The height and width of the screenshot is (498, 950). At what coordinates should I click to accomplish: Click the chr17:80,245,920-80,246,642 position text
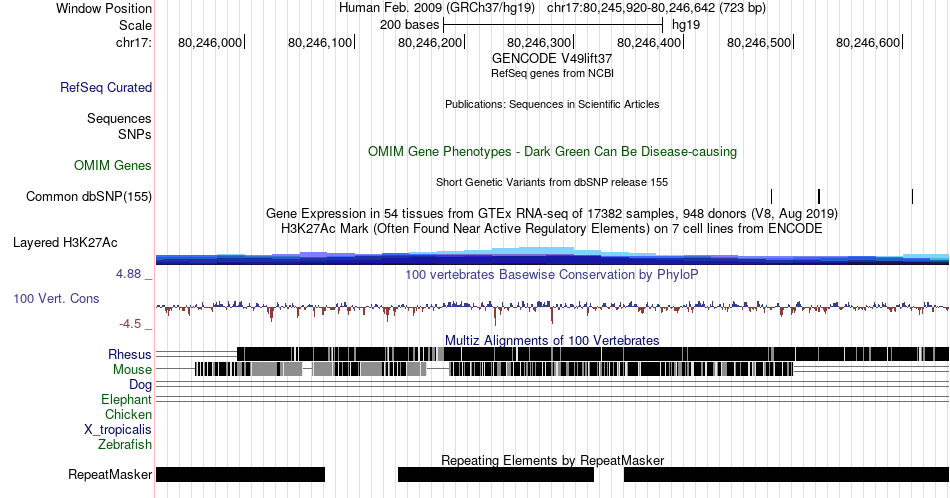click(656, 8)
